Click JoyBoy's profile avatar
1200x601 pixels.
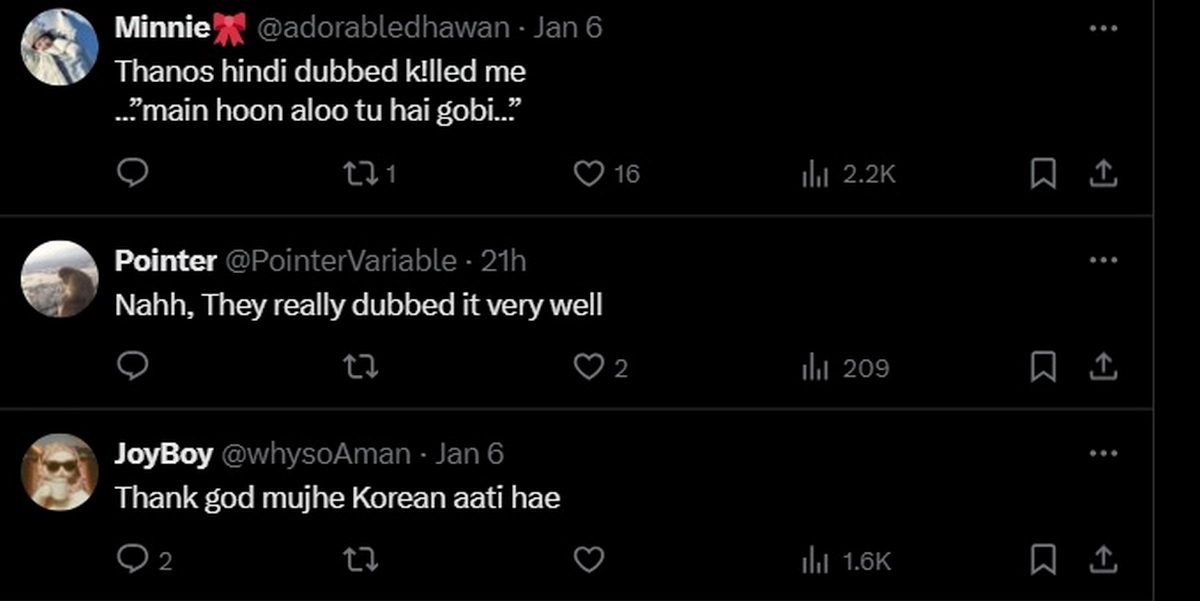pyautogui.click(x=60, y=472)
